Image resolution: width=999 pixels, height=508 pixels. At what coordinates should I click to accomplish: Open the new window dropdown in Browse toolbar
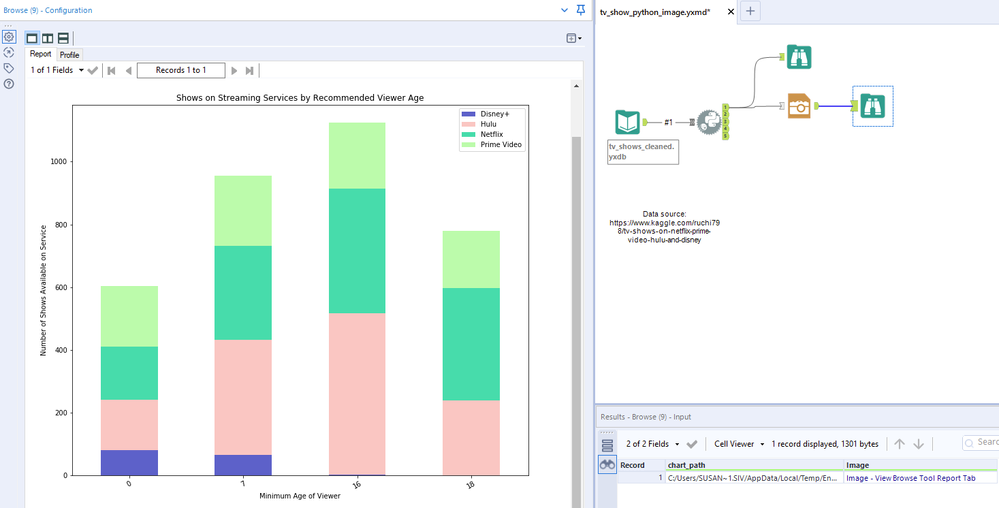(x=574, y=38)
